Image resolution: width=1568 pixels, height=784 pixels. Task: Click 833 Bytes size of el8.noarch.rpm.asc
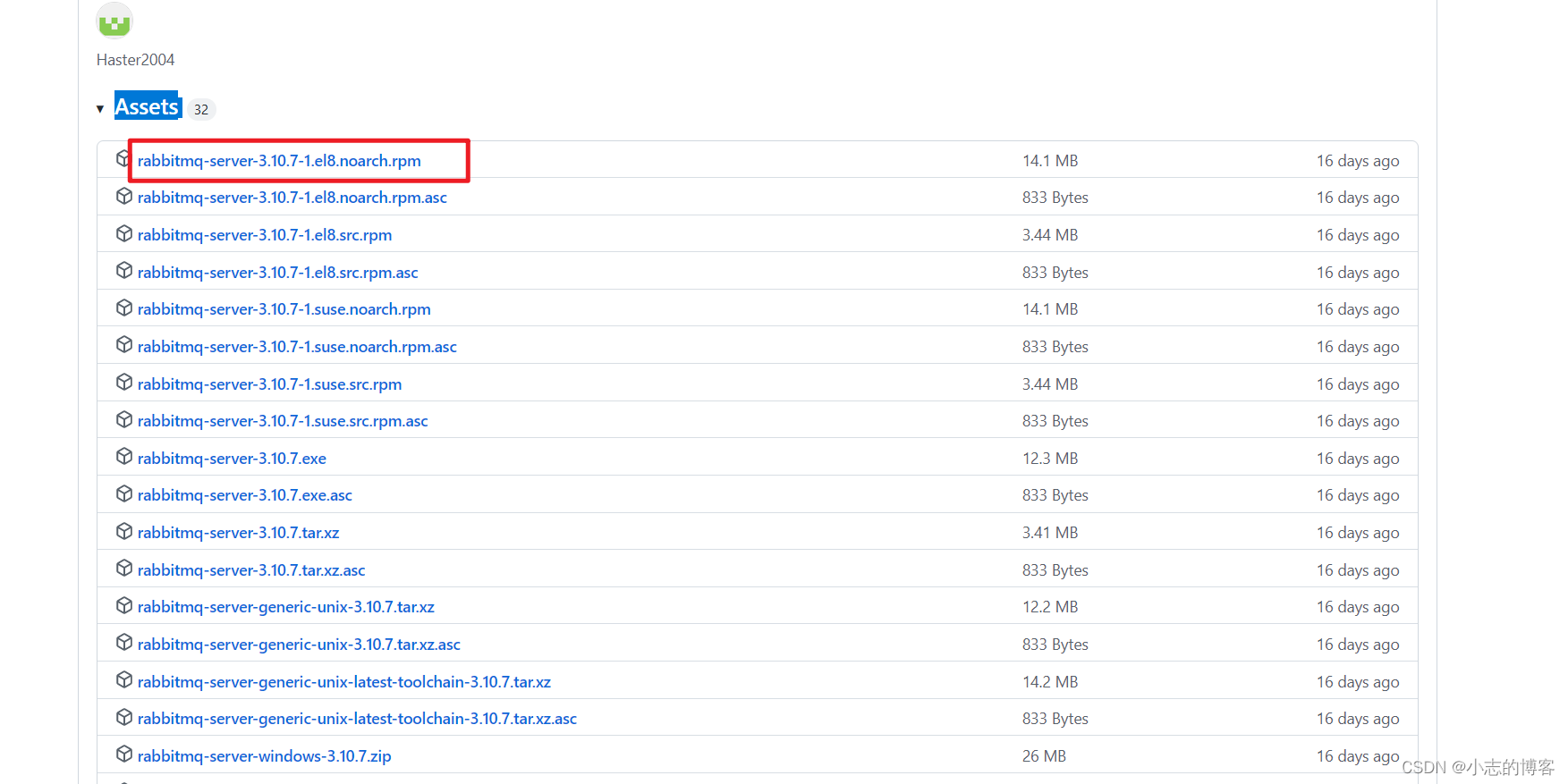tap(1055, 198)
